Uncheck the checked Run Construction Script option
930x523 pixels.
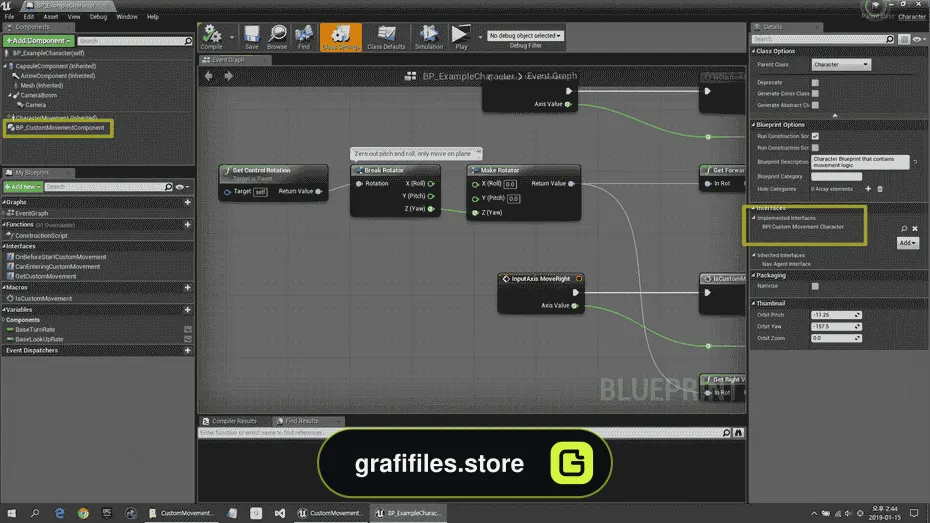point(815,136)
